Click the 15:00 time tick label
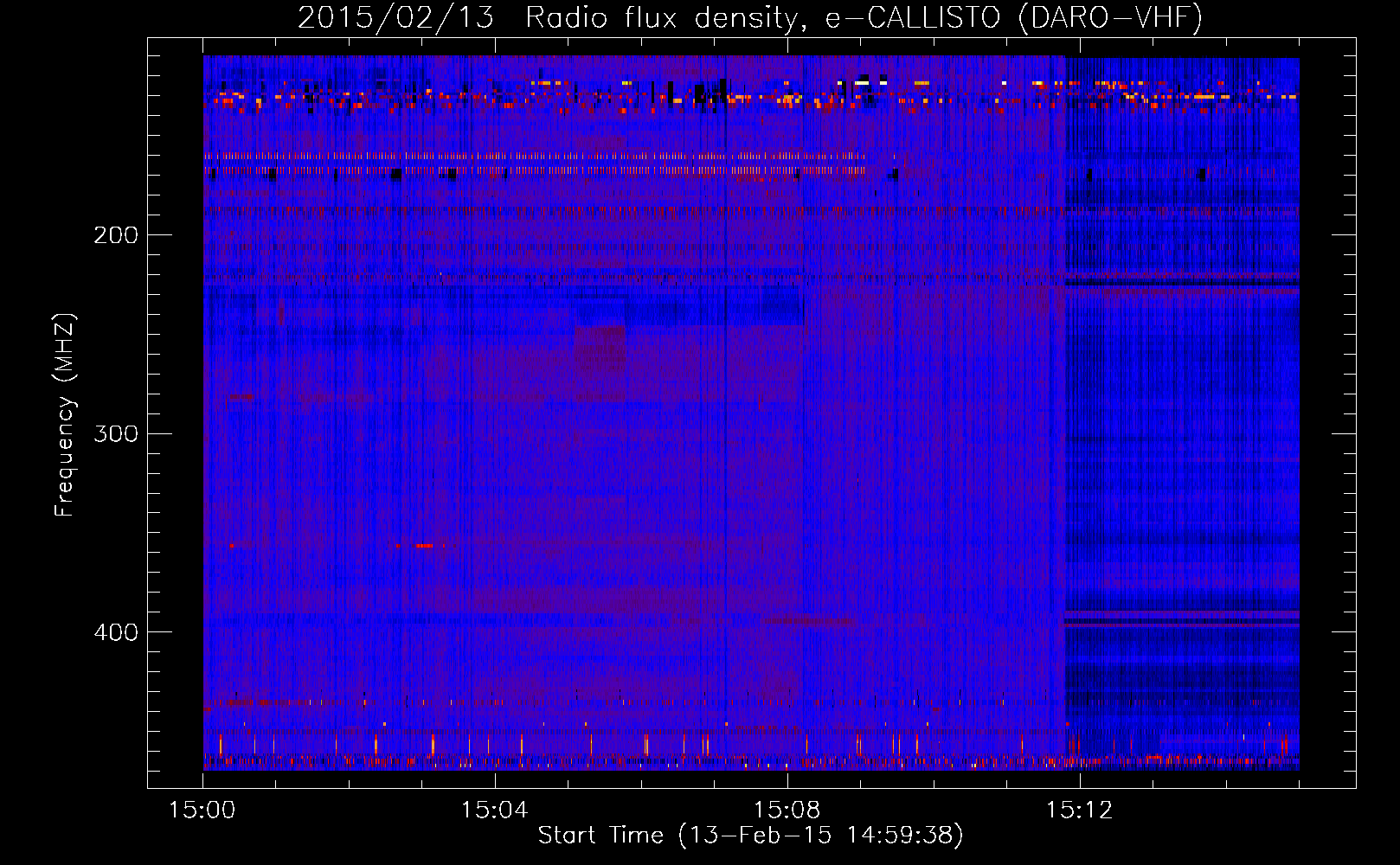The width and height of the screenshot is (1400, 865). point(202,811)
